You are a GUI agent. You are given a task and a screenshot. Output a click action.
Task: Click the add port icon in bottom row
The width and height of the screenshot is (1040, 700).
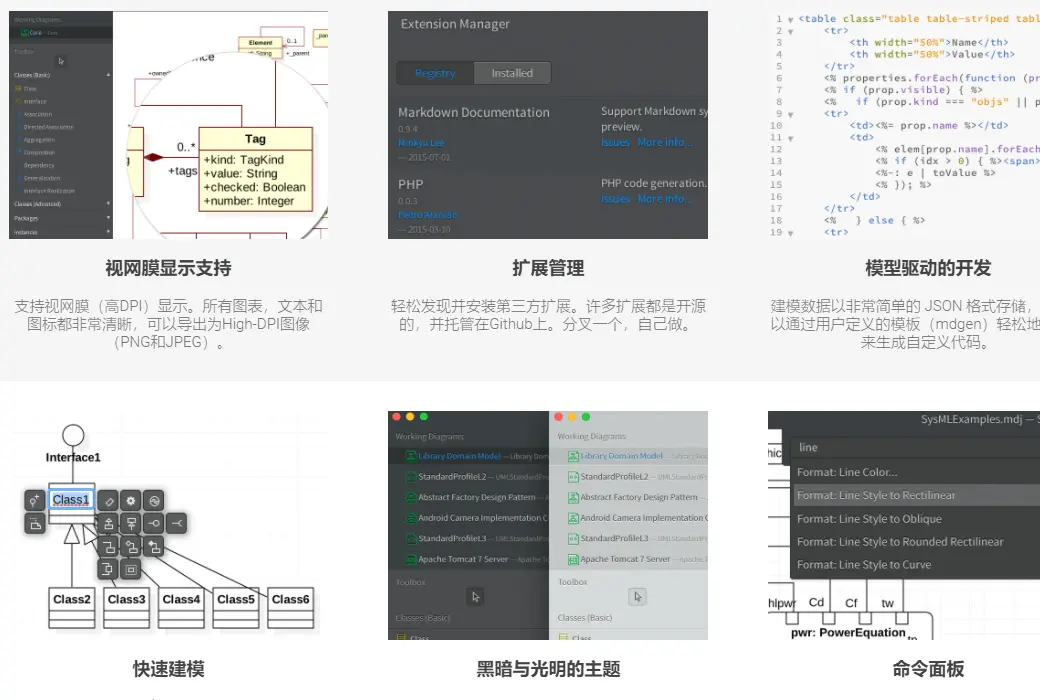tap(107, 569)
